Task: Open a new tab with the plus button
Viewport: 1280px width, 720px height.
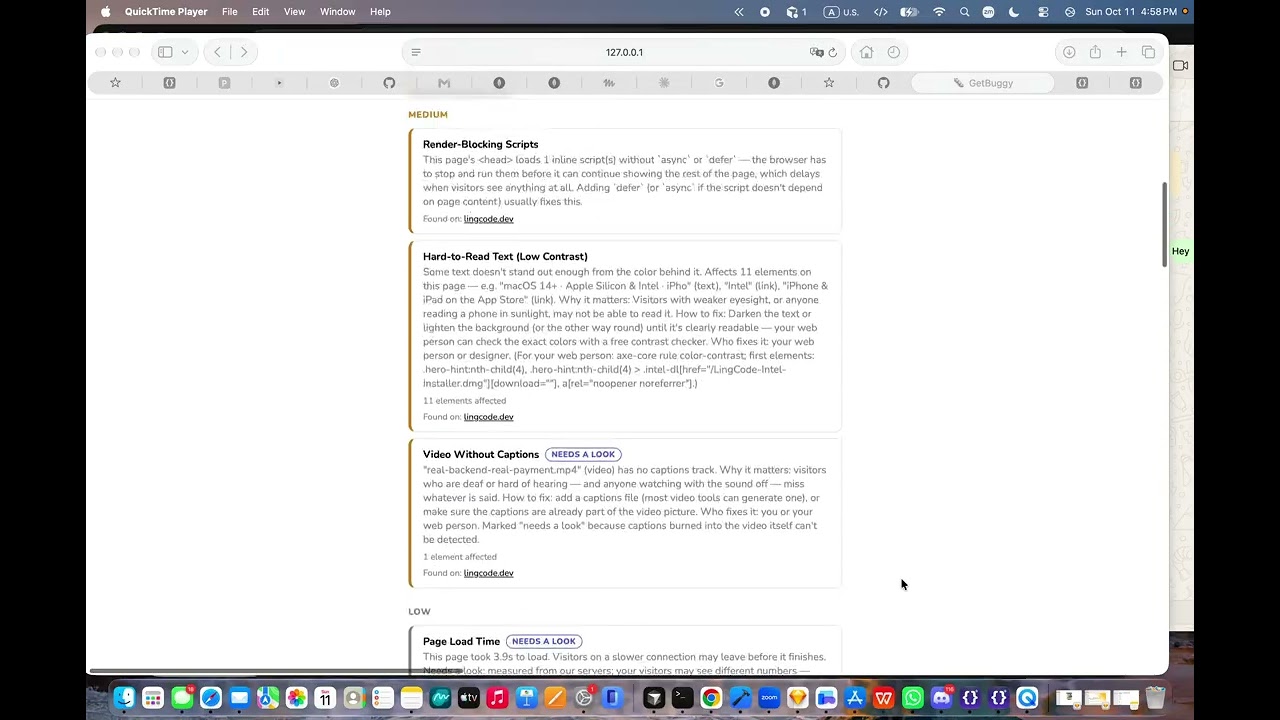Action: point(1122,52)
